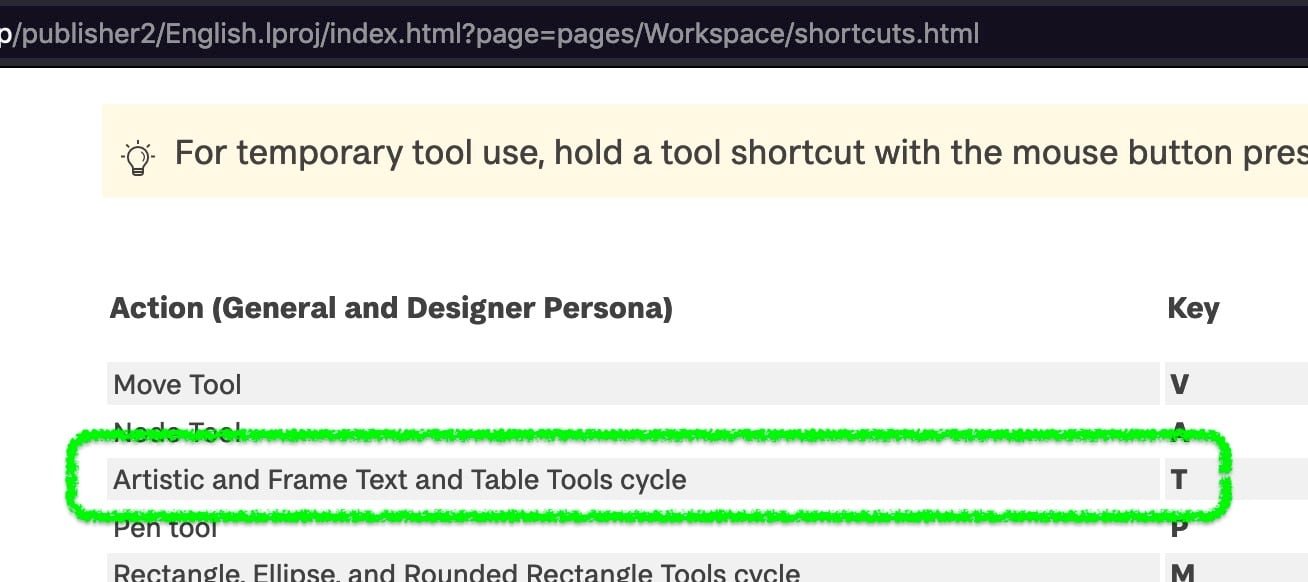Click the A key shortcut cell
The height and width of the screenshot is (582, 1308).
(x=1180, y=432)
